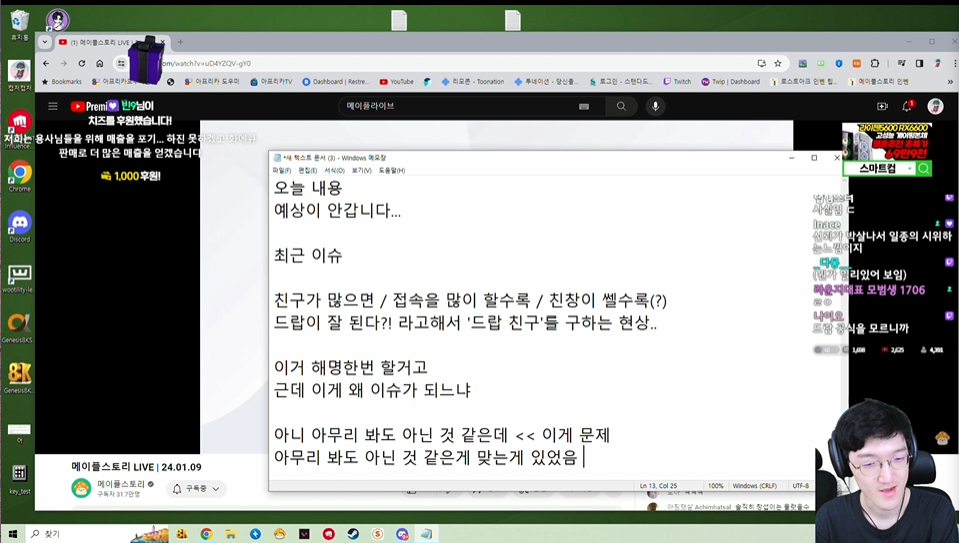
Task: Open YouTube notifications bell
Action: 908,106
